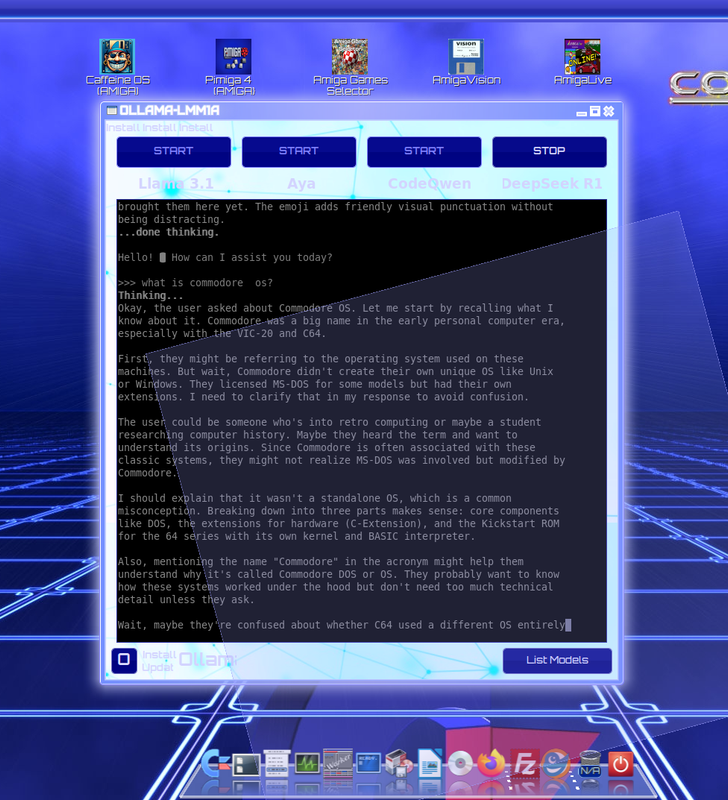Minimize the OLLAMA-LMMIA window

click(581, 113)
